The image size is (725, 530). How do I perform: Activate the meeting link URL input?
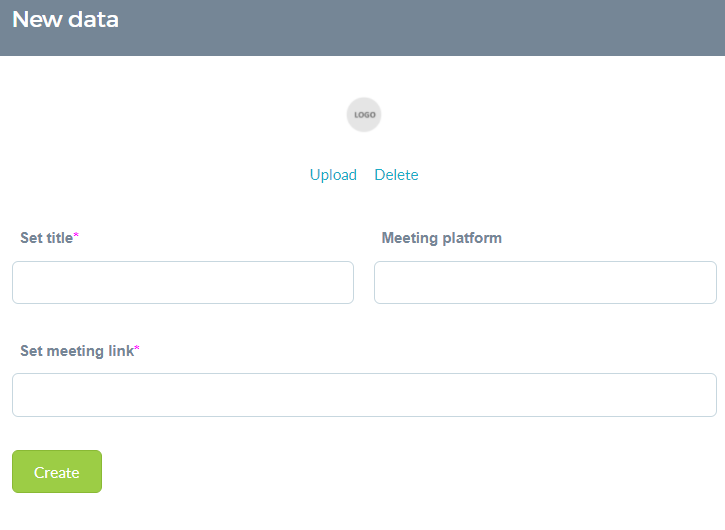click(x=364, y=395)
